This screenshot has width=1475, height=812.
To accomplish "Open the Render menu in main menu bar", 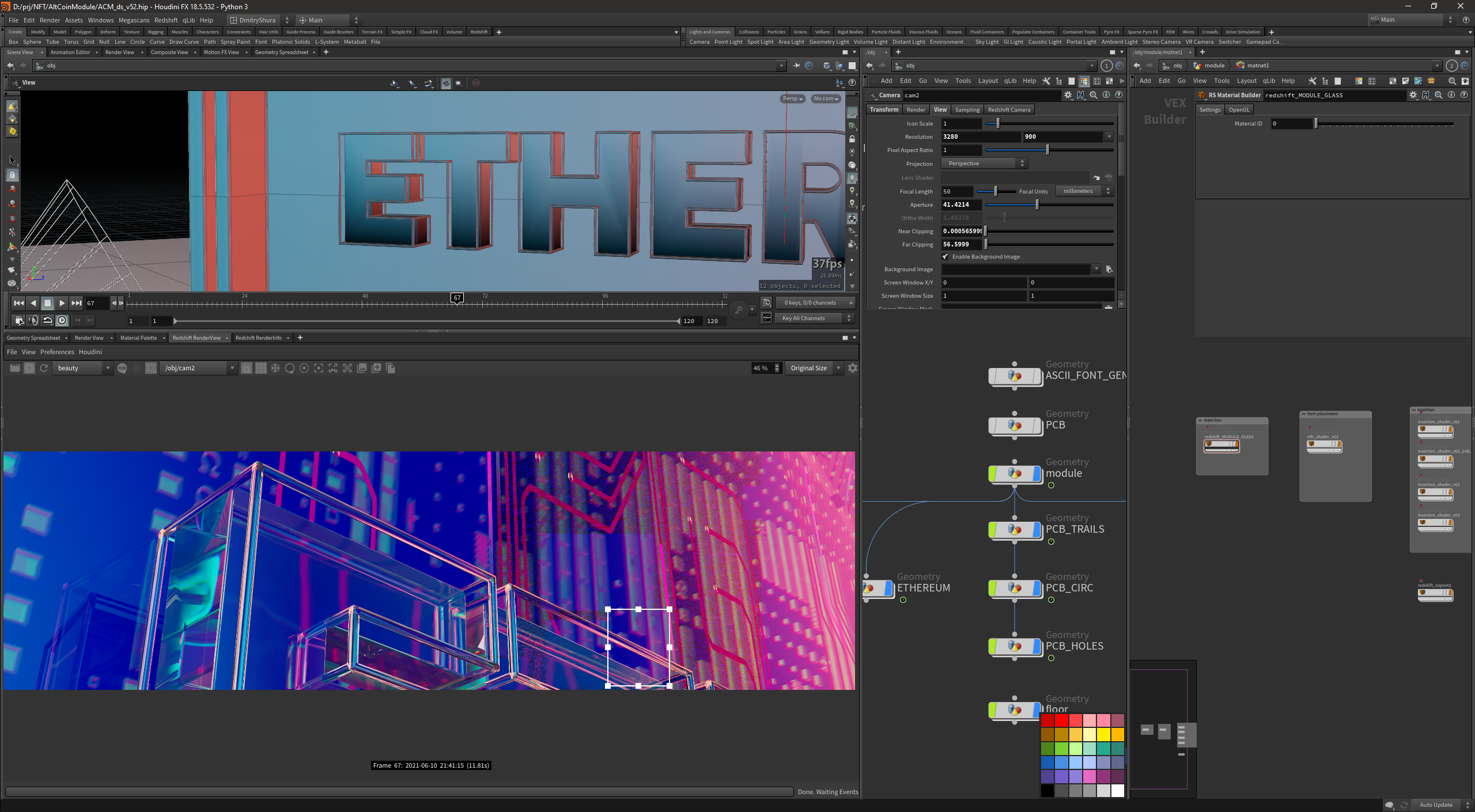I will pos(50,20).
